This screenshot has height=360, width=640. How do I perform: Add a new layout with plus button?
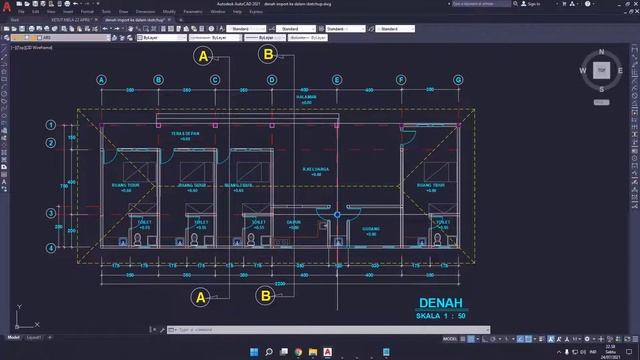click(x=50, y=338)
